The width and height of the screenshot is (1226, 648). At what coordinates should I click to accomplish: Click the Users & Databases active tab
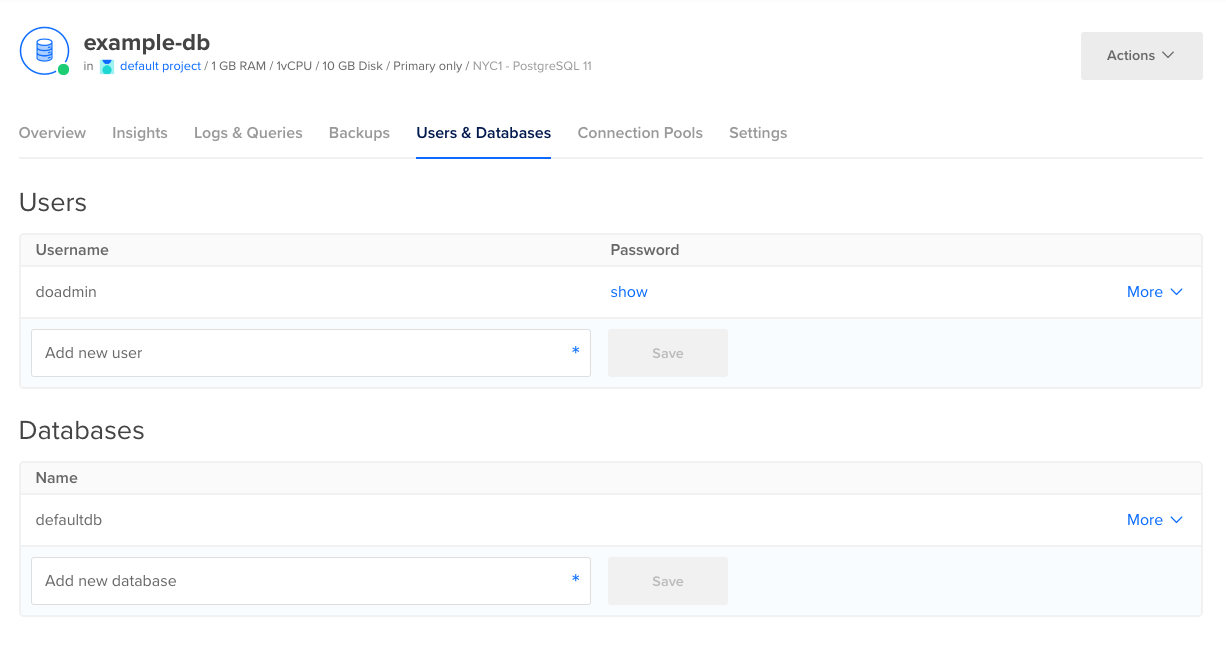coord(483,132)
